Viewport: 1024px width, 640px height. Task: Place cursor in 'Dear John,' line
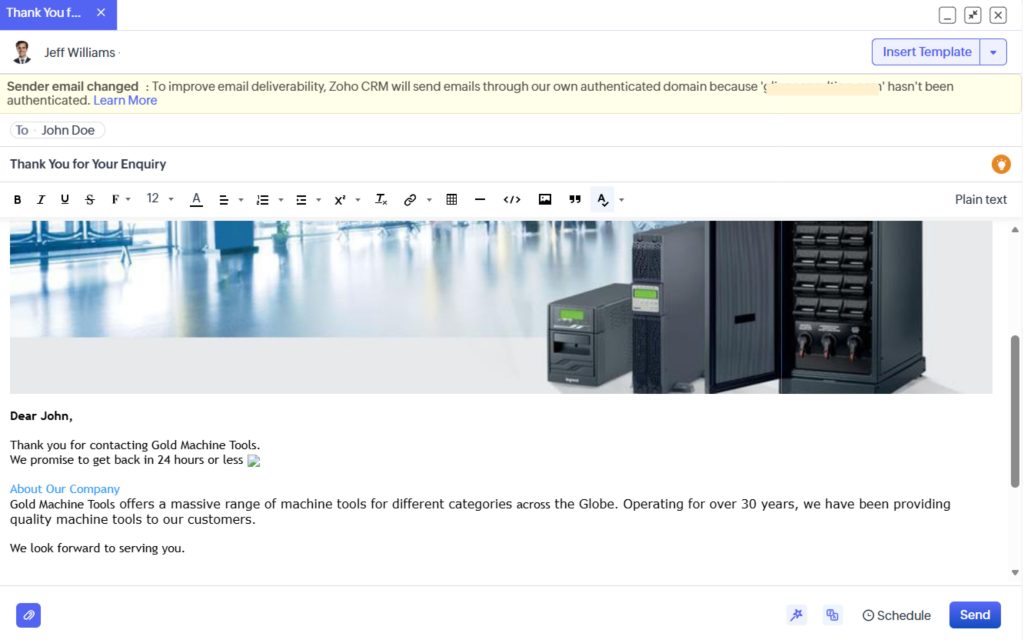(x=41, y=416)
